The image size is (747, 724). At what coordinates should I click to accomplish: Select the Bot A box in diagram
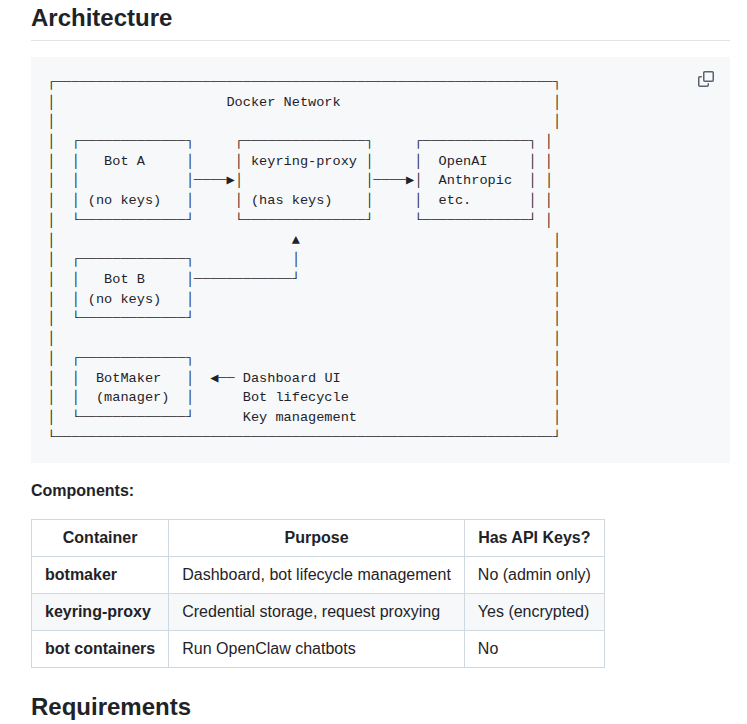pos(132,180)
